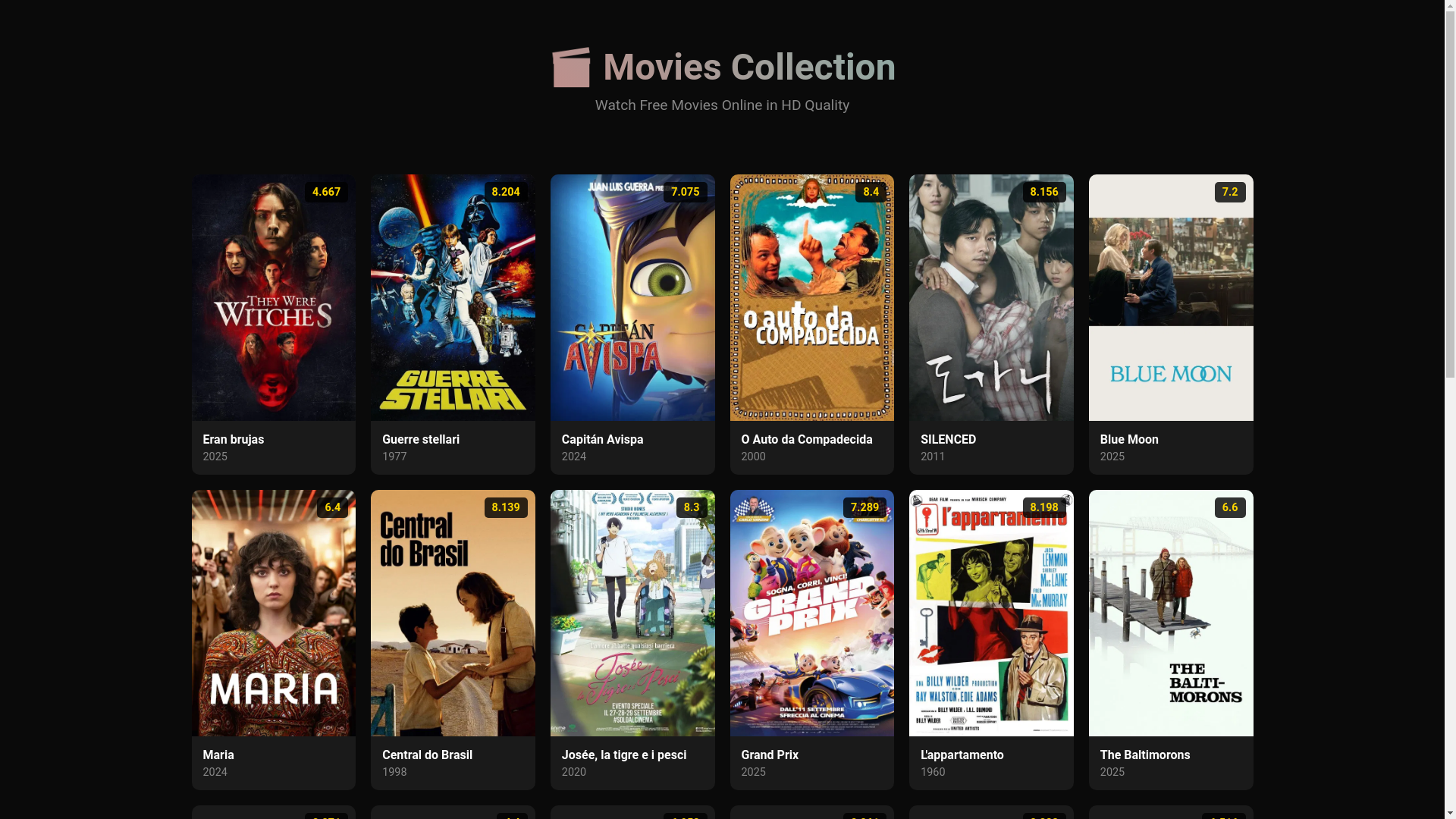Click the Maria movie poster
This screenshot has width=1456, height=819.
(273, 613)
